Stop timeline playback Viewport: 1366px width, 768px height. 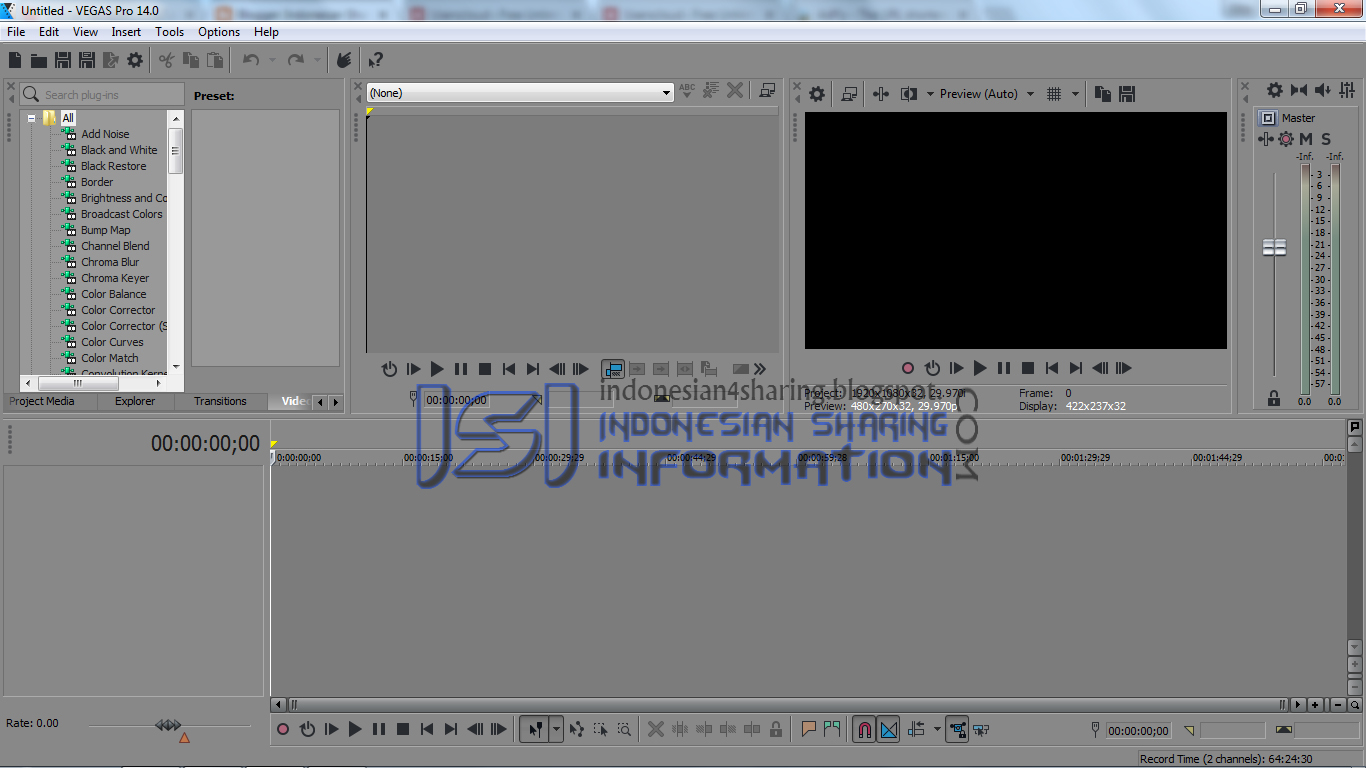click(403, 730)
